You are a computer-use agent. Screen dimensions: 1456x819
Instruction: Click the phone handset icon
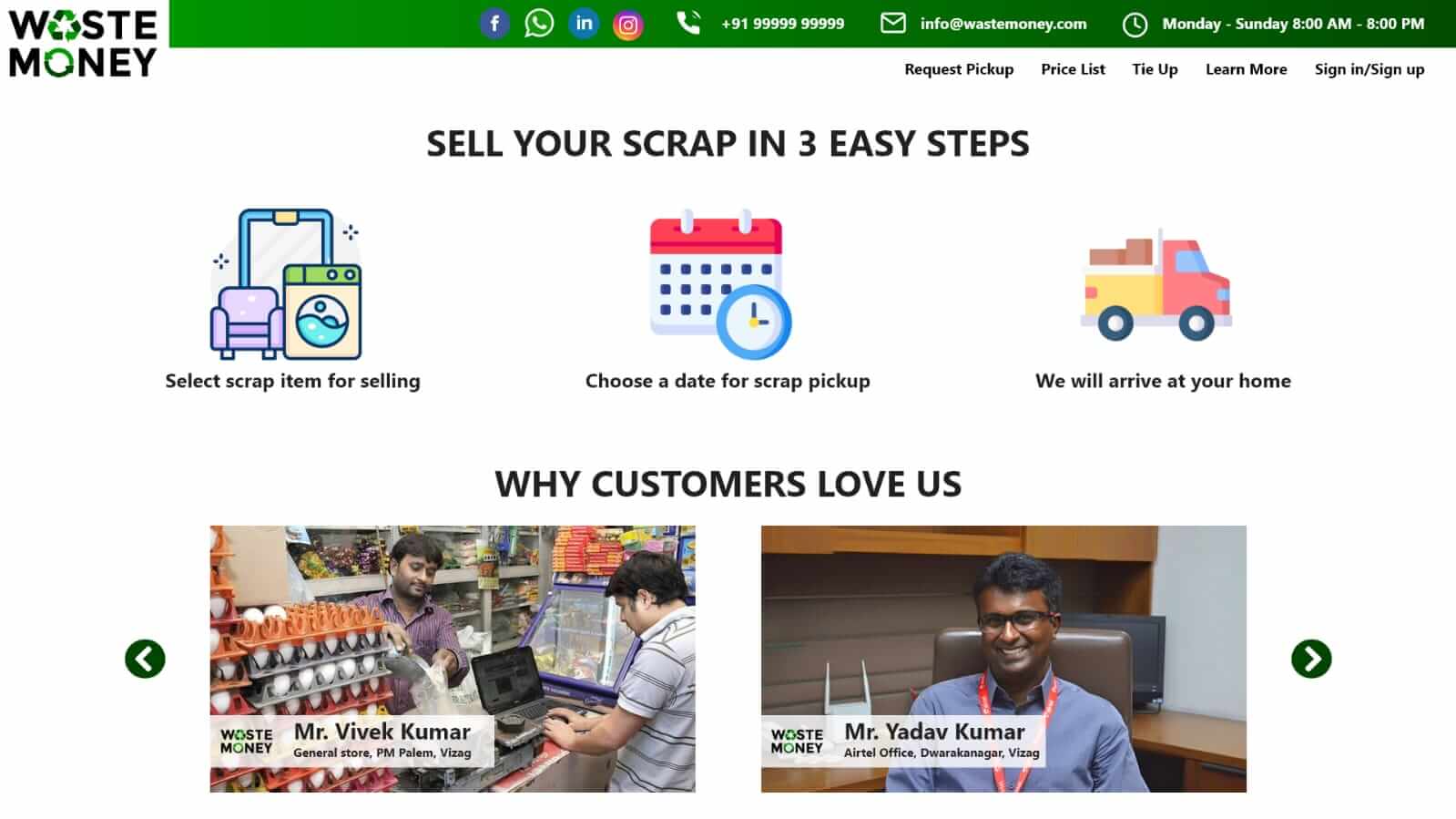(x=688, y=23)
